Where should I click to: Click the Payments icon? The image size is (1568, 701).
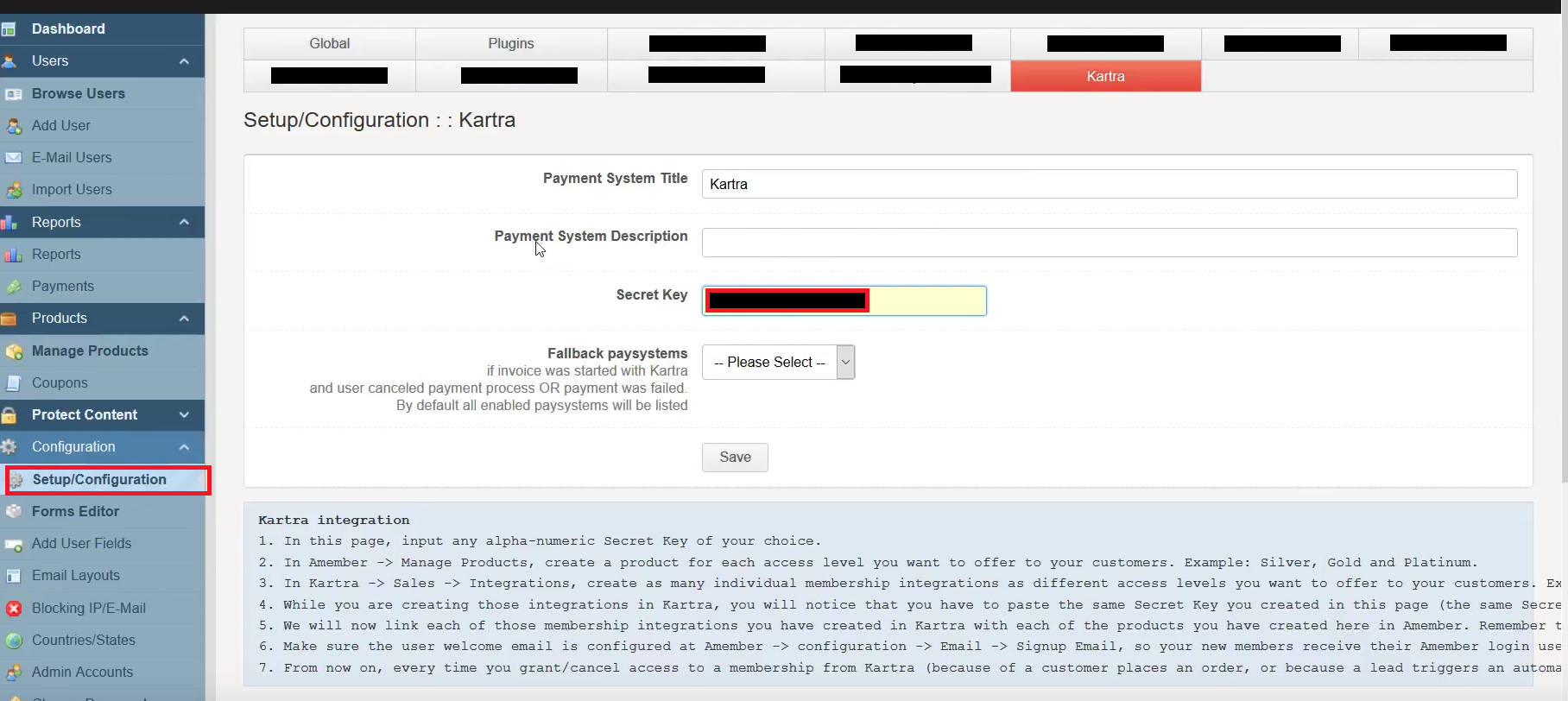[x=13, y=287]
